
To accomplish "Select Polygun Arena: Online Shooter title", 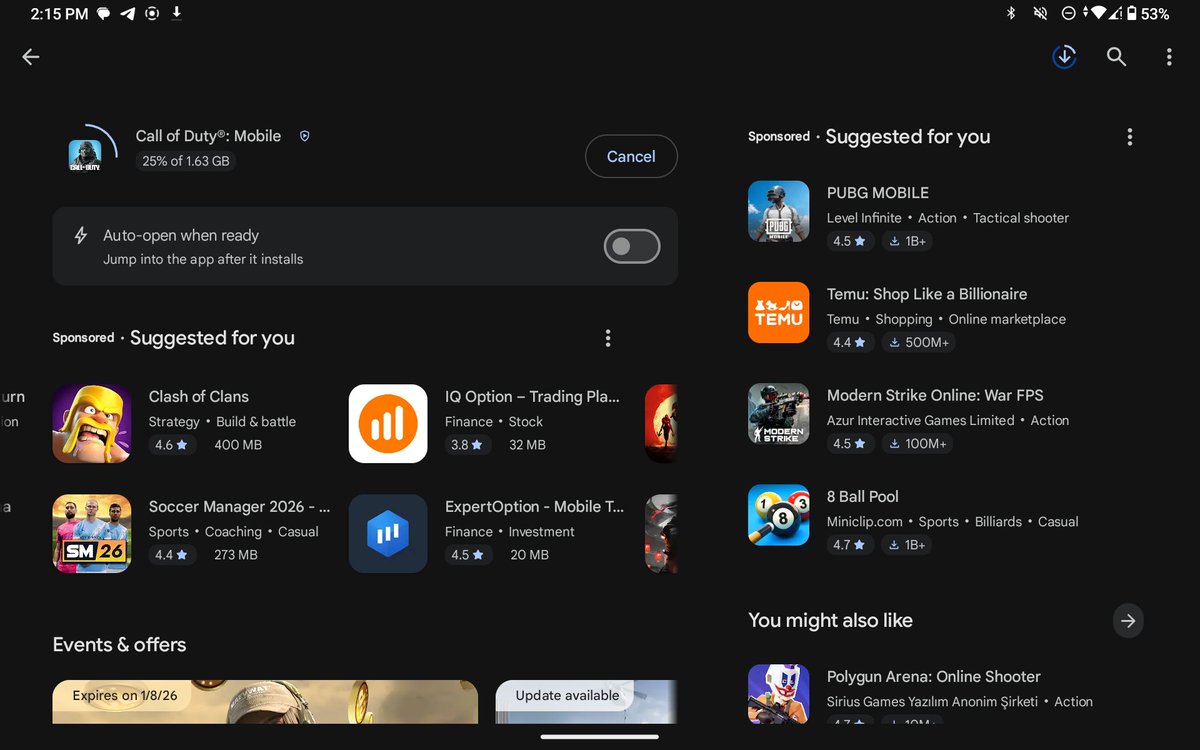I will [934, 676].
